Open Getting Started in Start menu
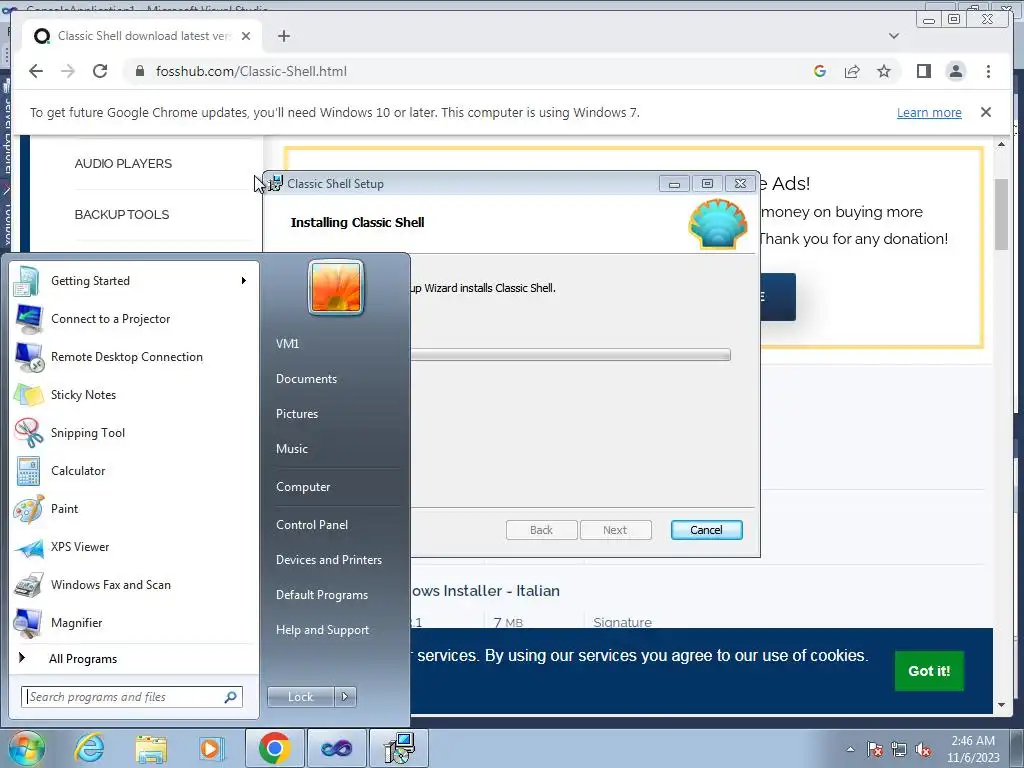The image size is (1024, 768). click(135, 281)
